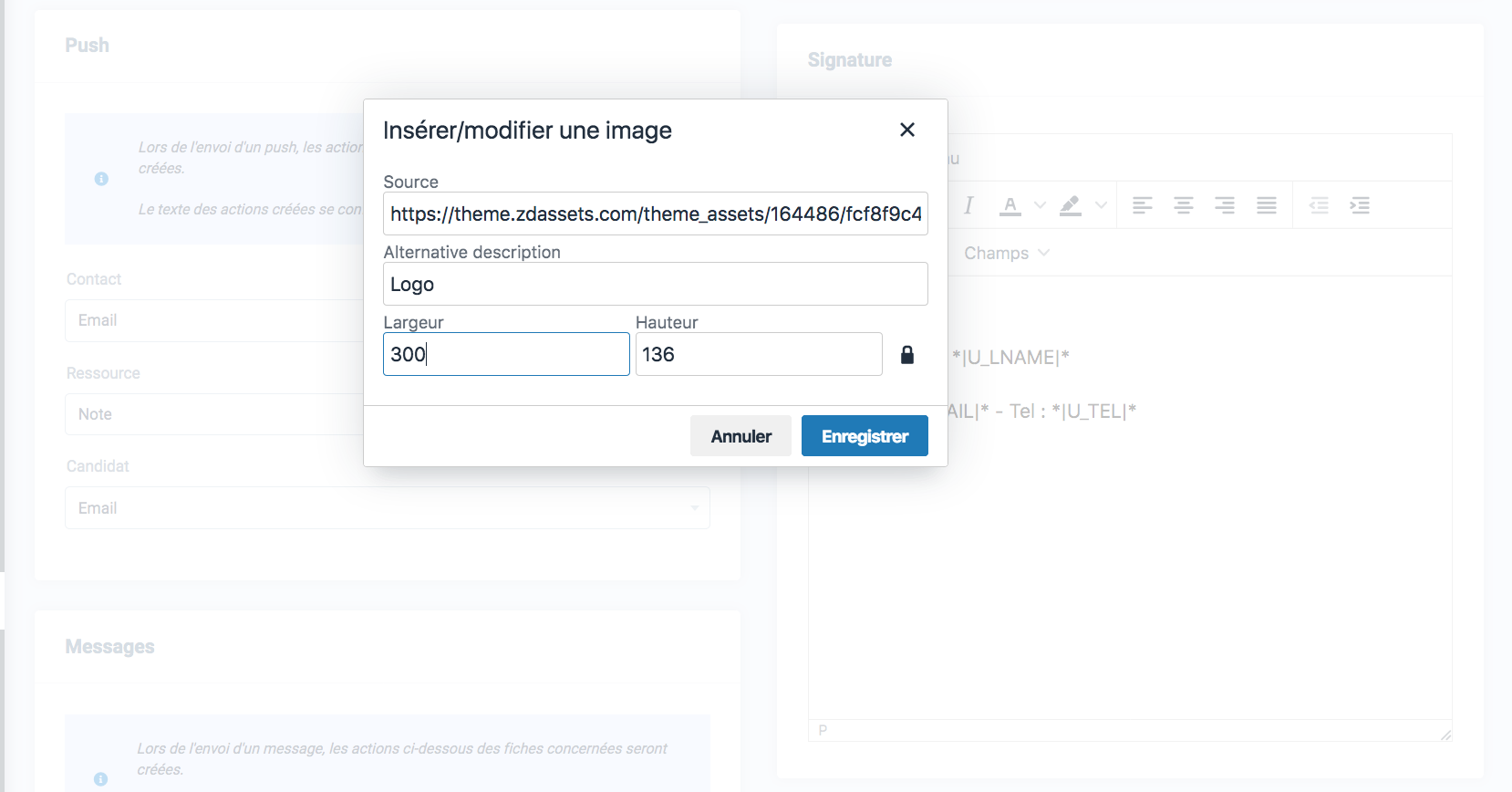
Task: Click the Signature heading
Action: 850,60
